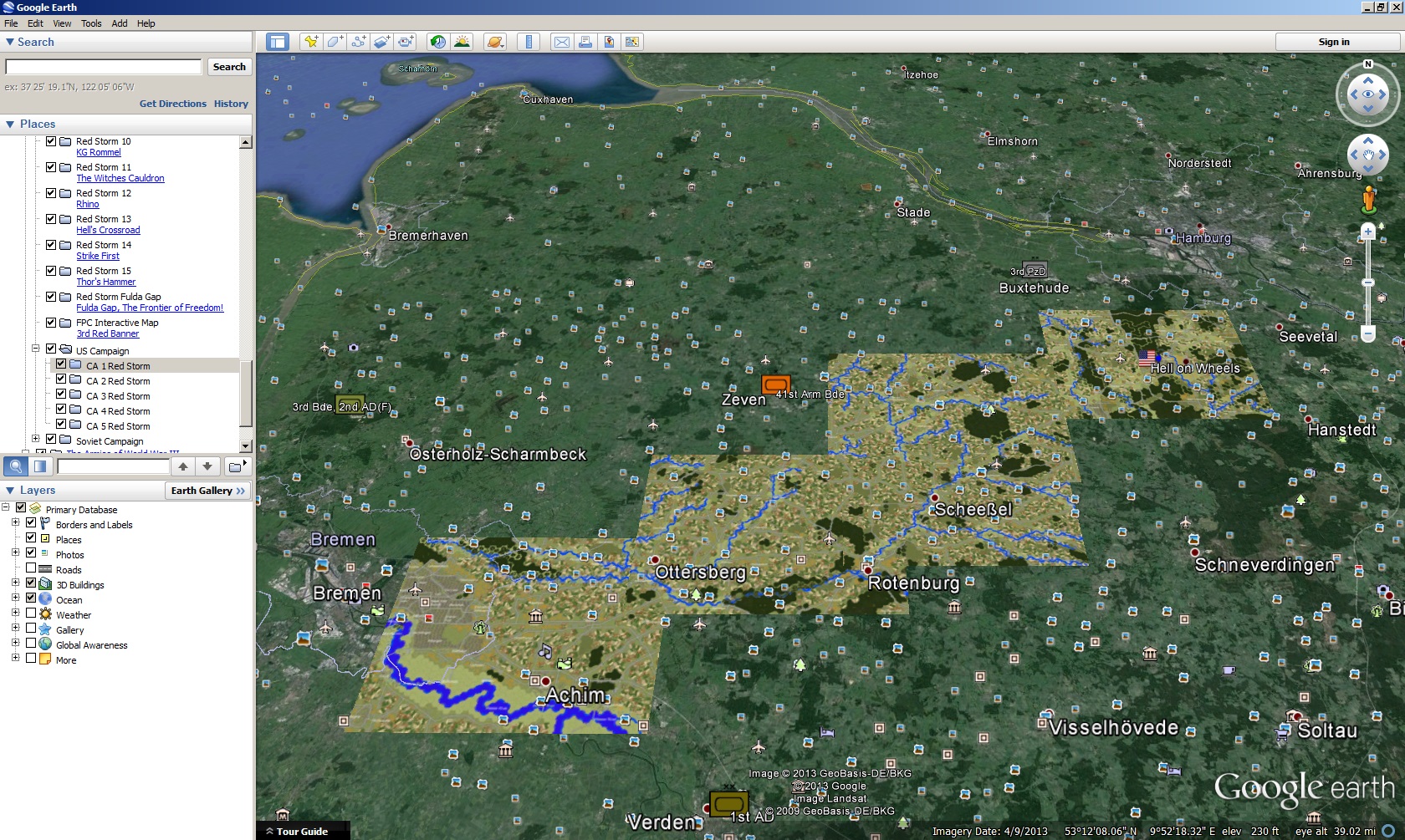Click the Sign in button
The height and width of the screenshot is (840, 1405).
click(x=1334, y=42)
